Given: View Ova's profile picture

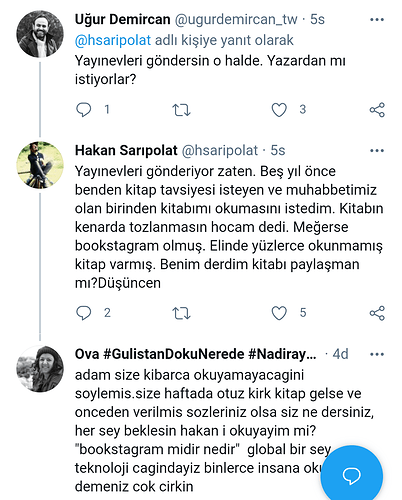Looking at the screenshot, I should tap(40, 369).
